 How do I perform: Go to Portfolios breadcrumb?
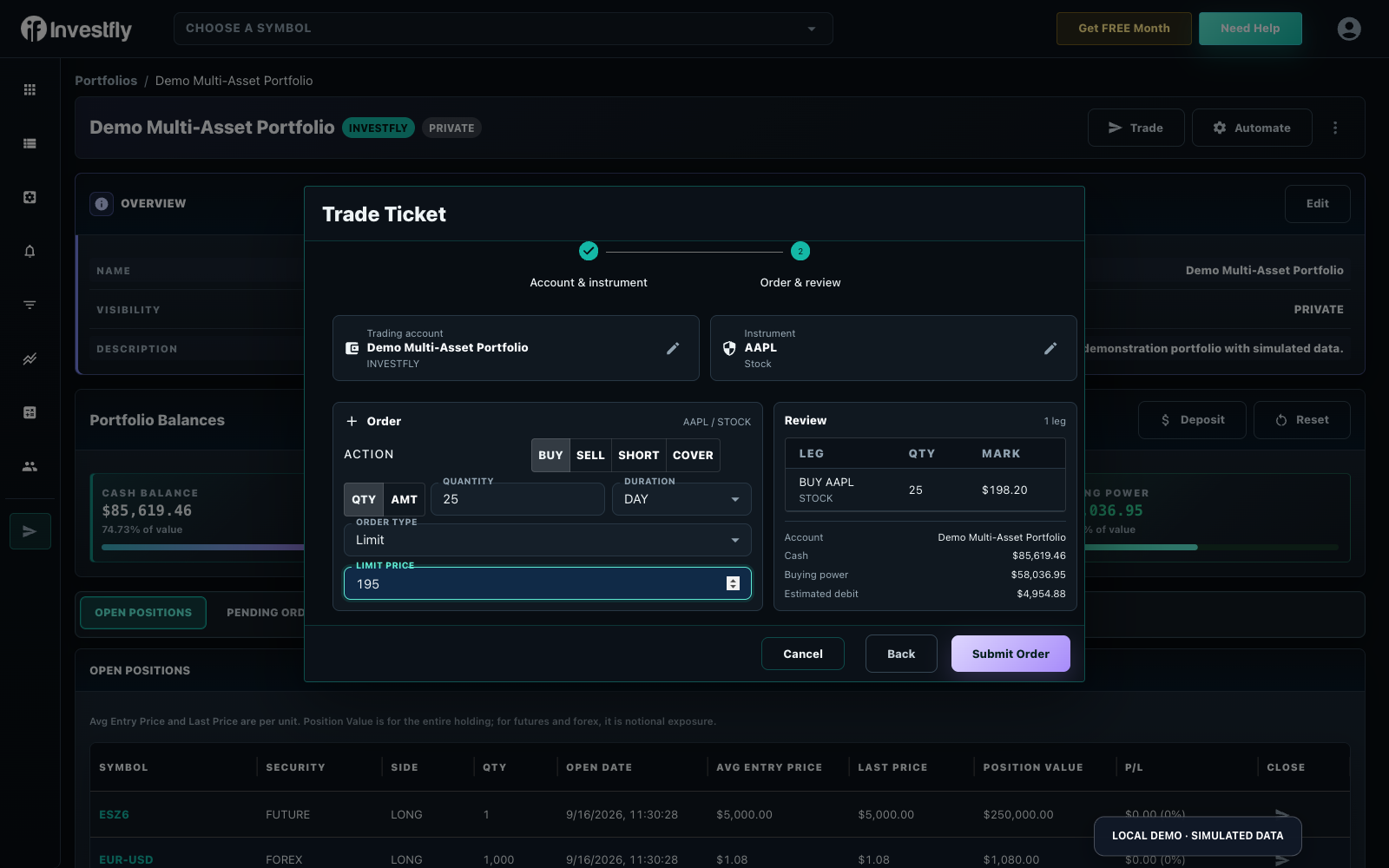[x=106, y=81]
